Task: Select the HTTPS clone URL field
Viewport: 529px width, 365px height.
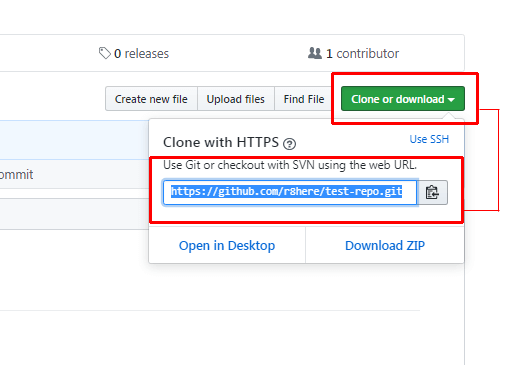Action: (x=290, y=192)
